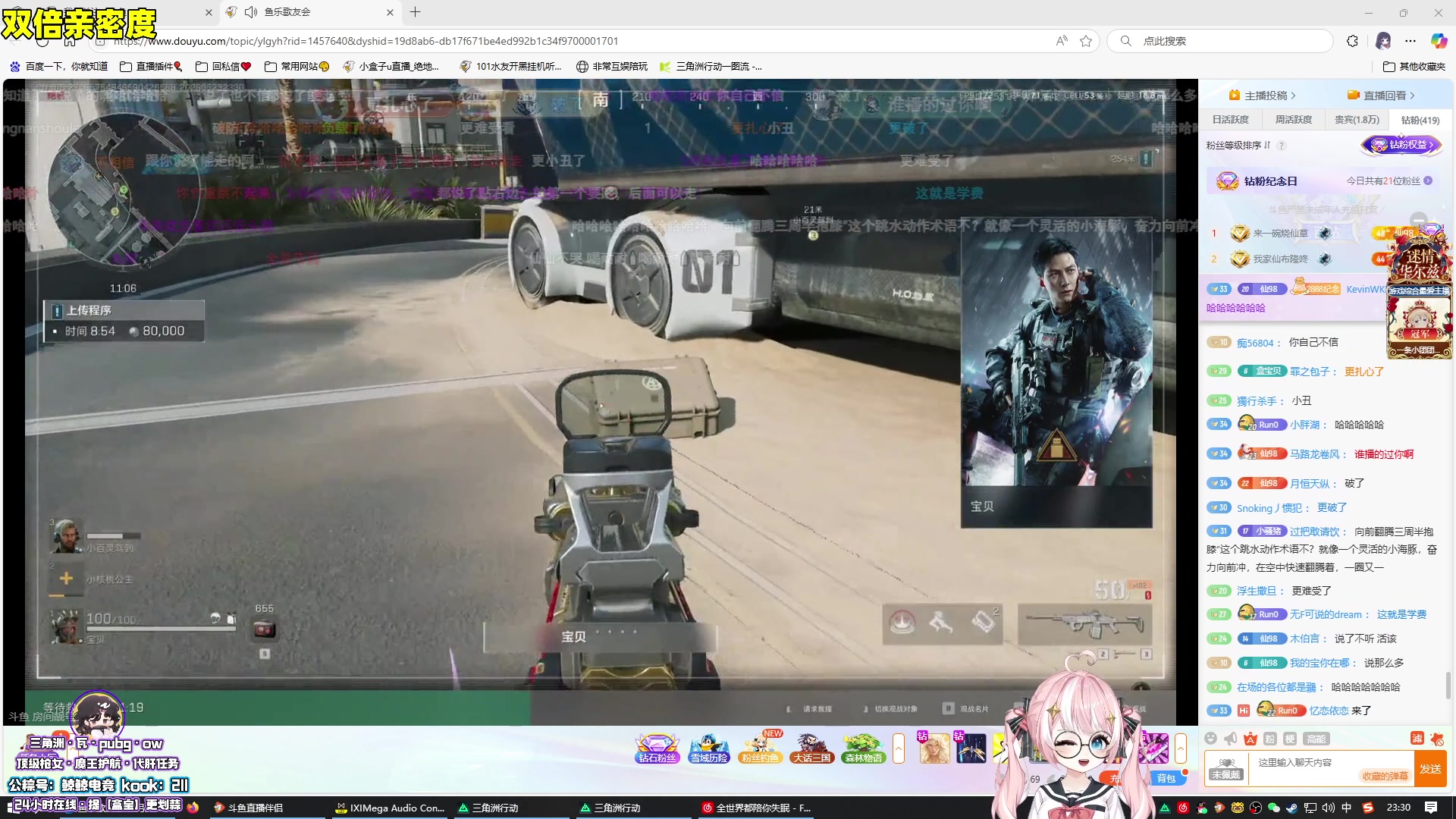Screen dimensions: 1456x819
Task: Switch to 贵宾(1.8万) tab
Action: [1357, 120]
